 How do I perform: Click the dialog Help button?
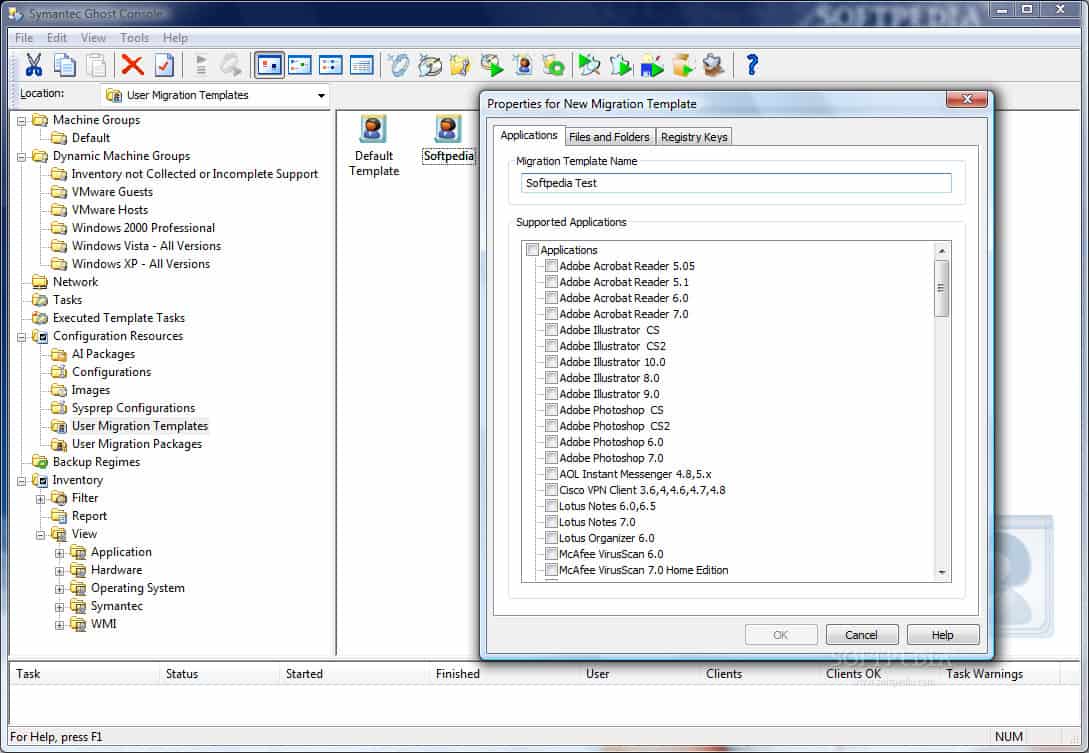(x=942, y=635)
